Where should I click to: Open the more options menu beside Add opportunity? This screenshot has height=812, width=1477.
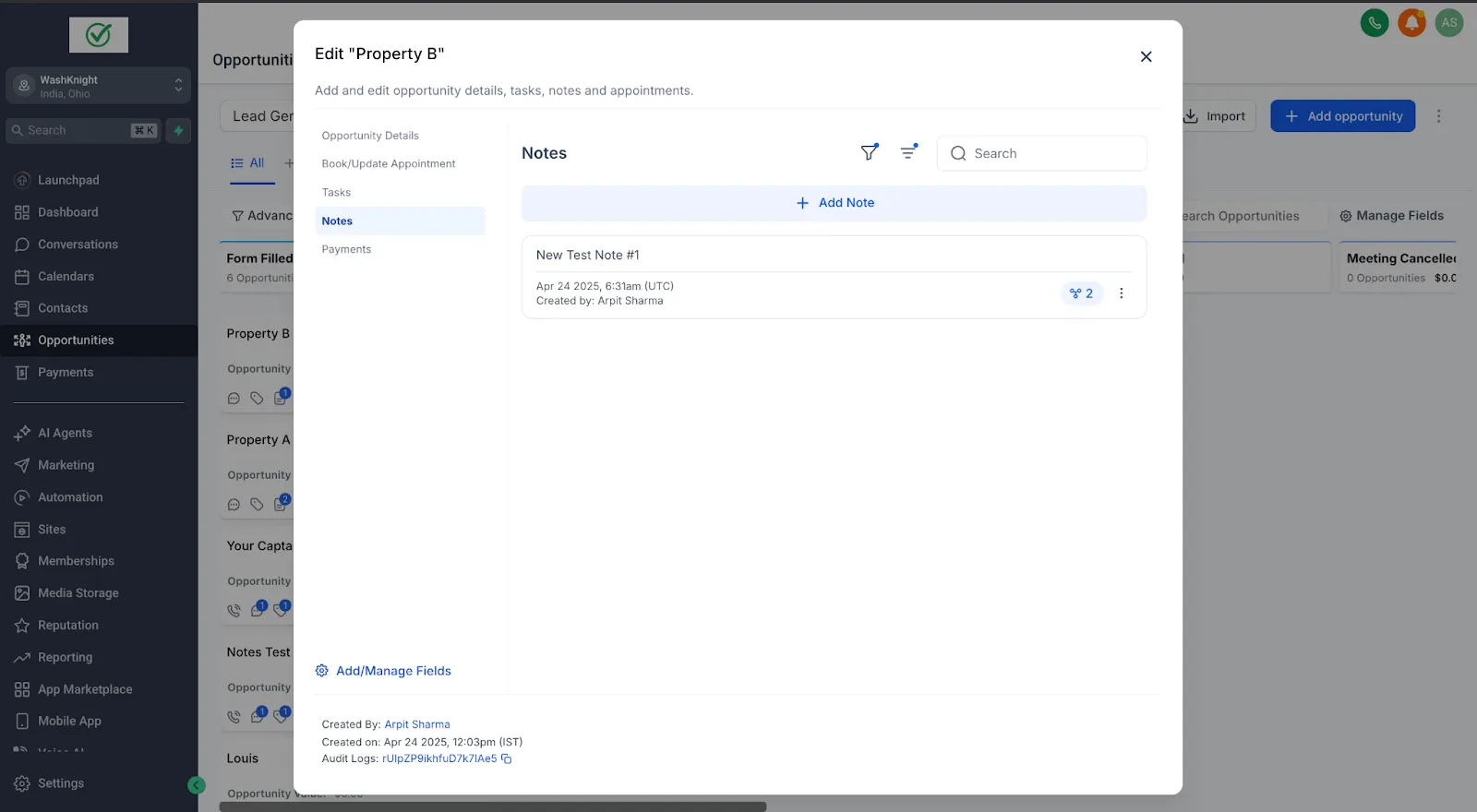1438,116
